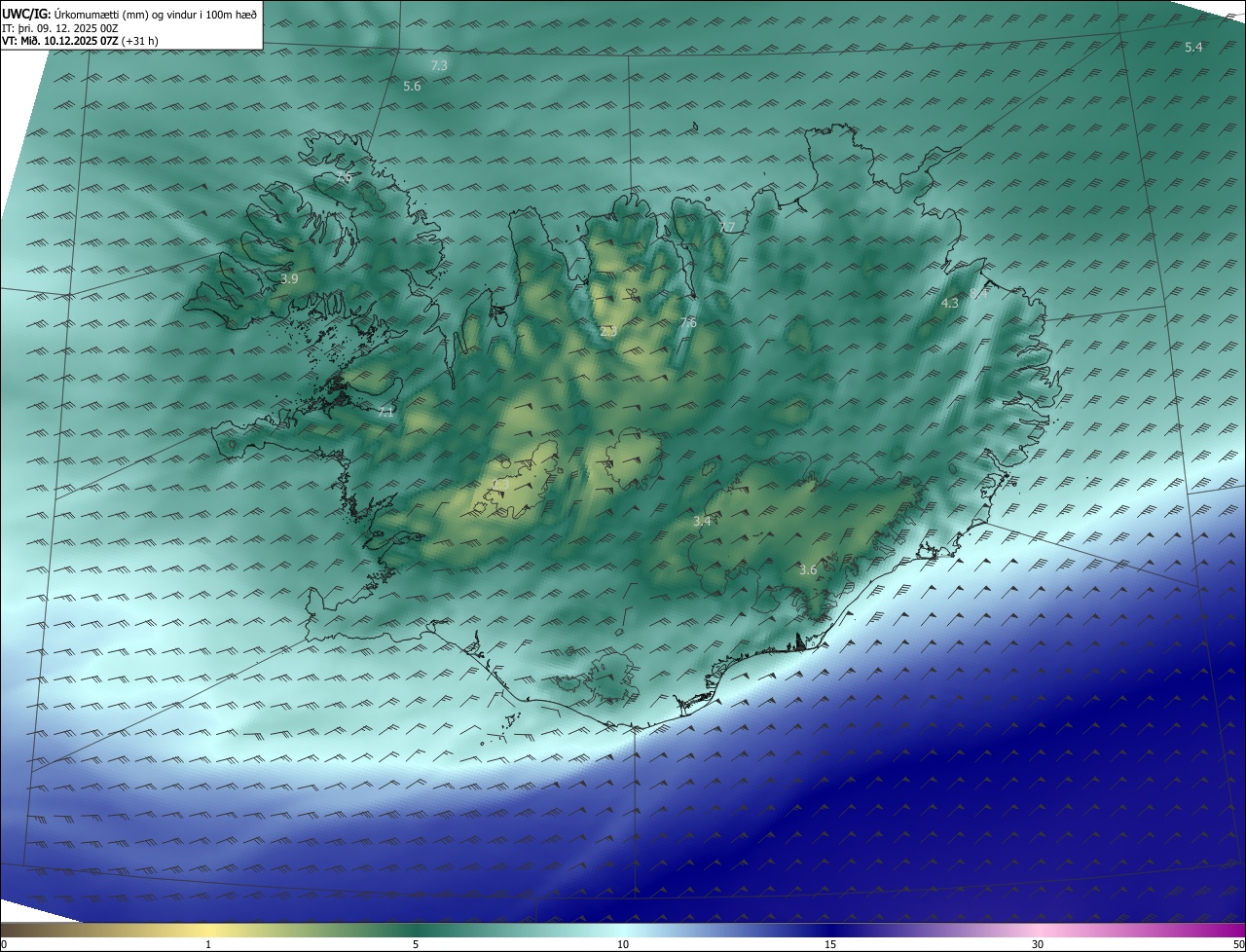Click the '30' label on the colour scale

[1038, 944]
